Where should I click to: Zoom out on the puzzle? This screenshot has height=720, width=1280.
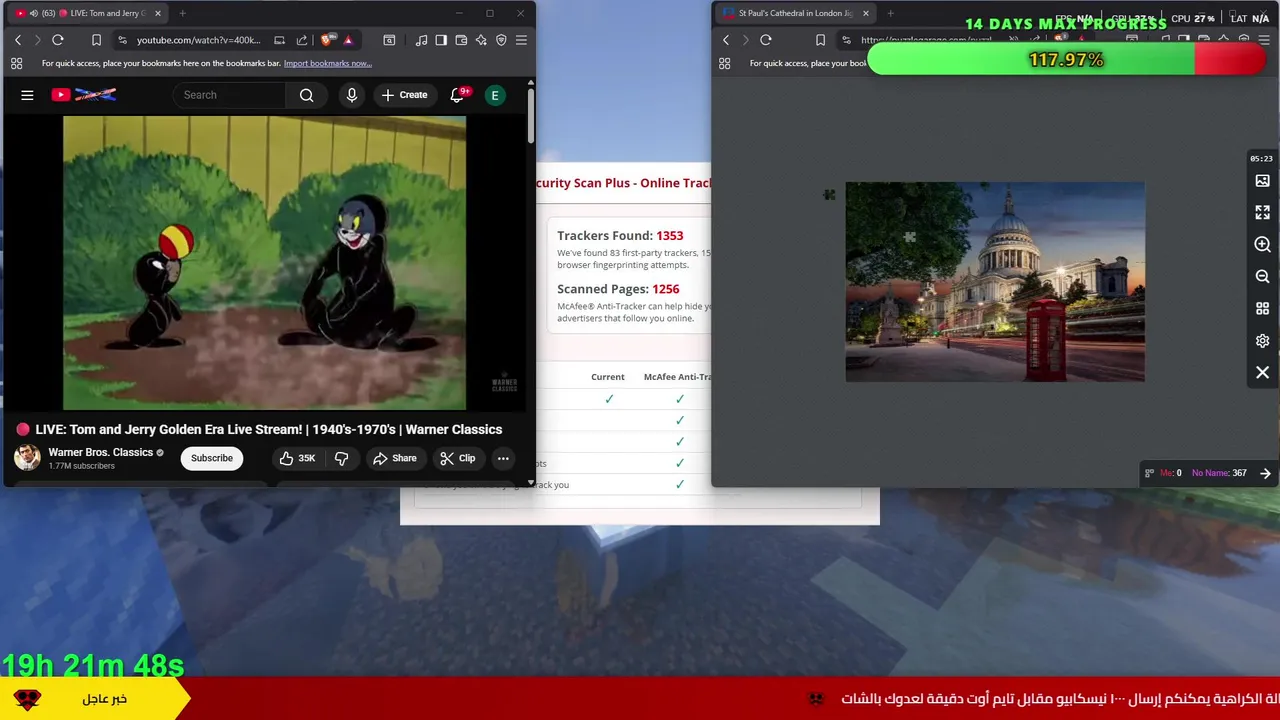[x=1262, y=277]
